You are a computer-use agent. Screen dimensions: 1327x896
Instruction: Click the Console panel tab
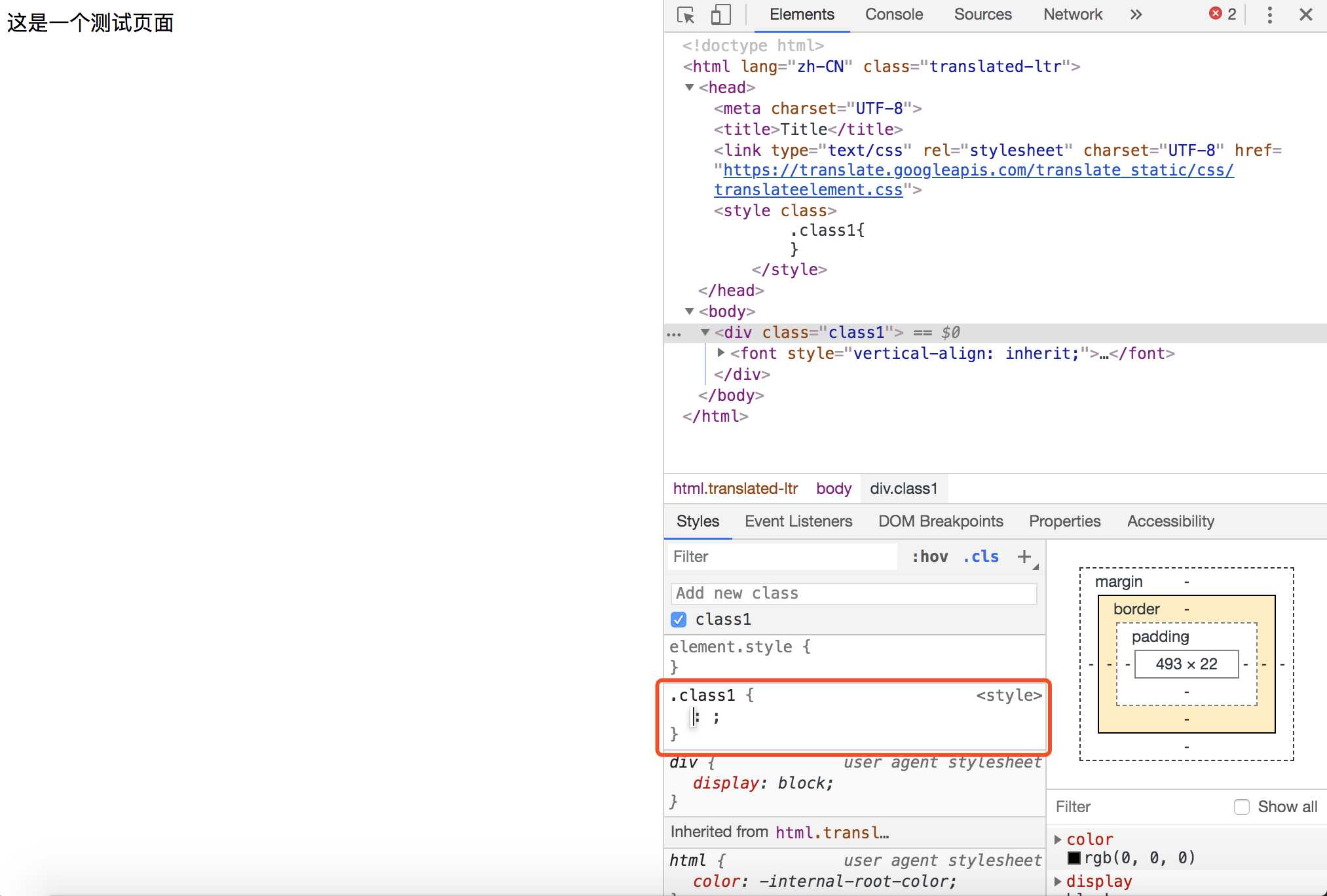(894, 14)
